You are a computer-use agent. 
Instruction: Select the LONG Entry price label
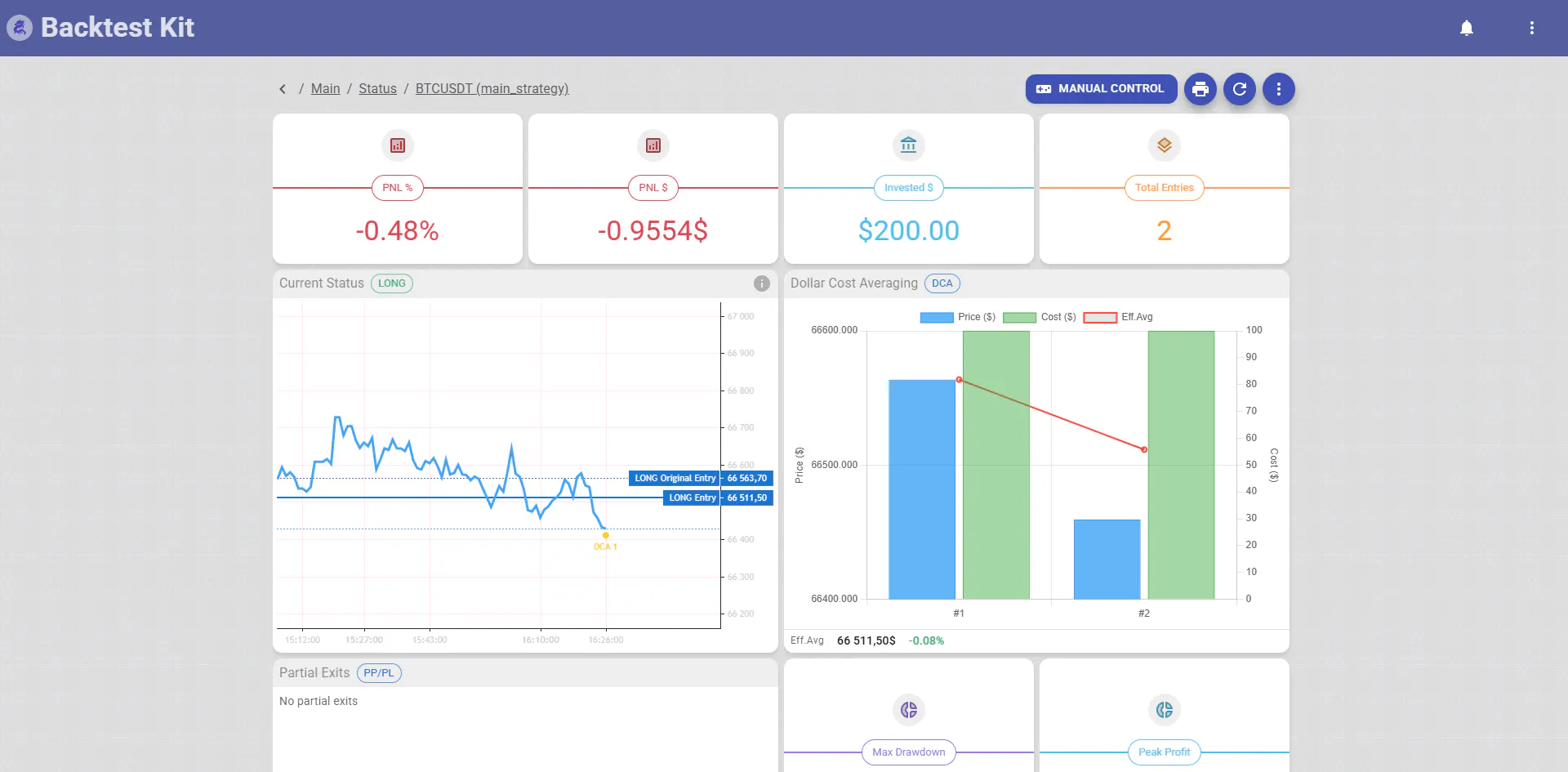(x=718, y=498)
